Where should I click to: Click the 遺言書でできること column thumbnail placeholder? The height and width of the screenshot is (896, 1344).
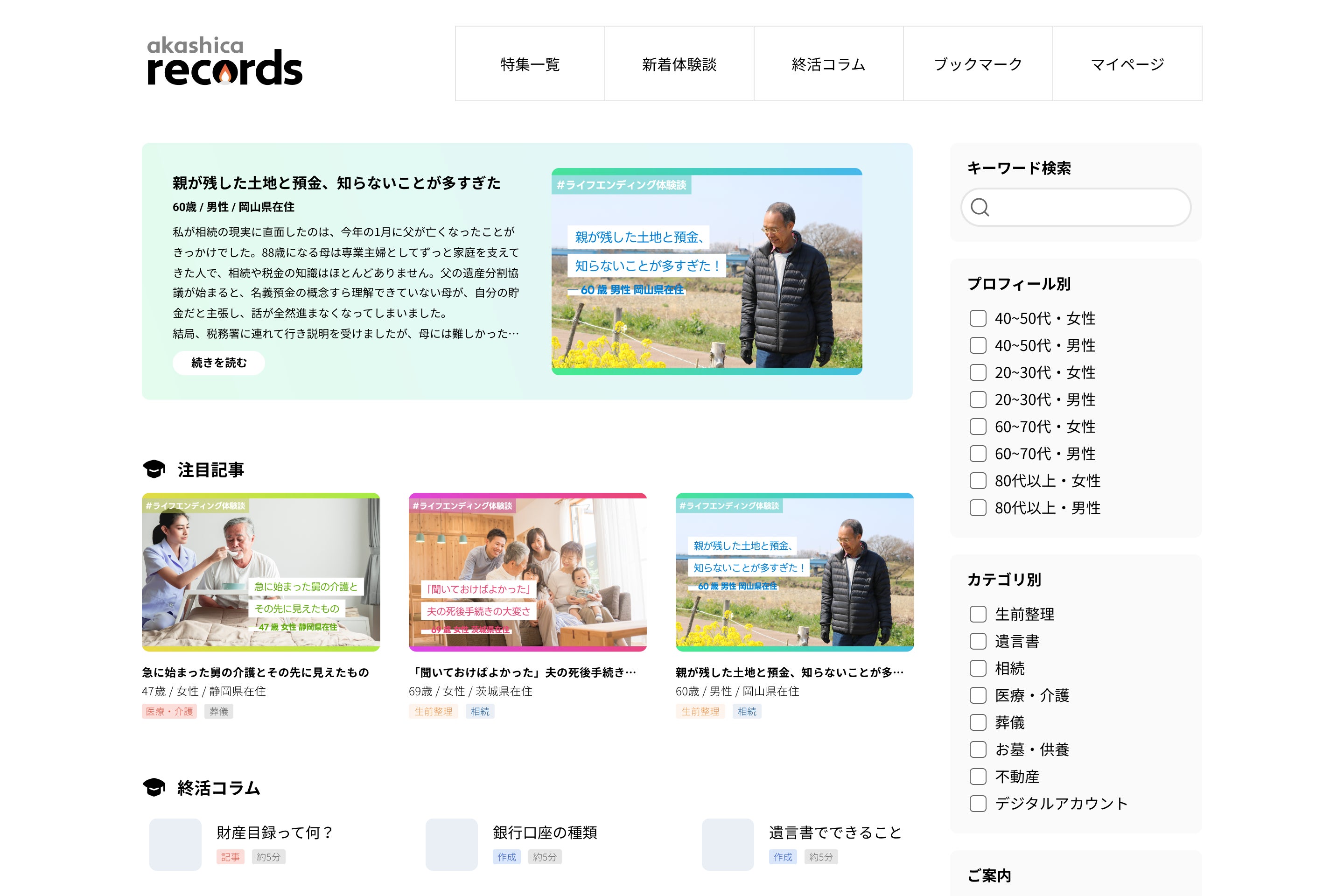(x=727, y=844)
